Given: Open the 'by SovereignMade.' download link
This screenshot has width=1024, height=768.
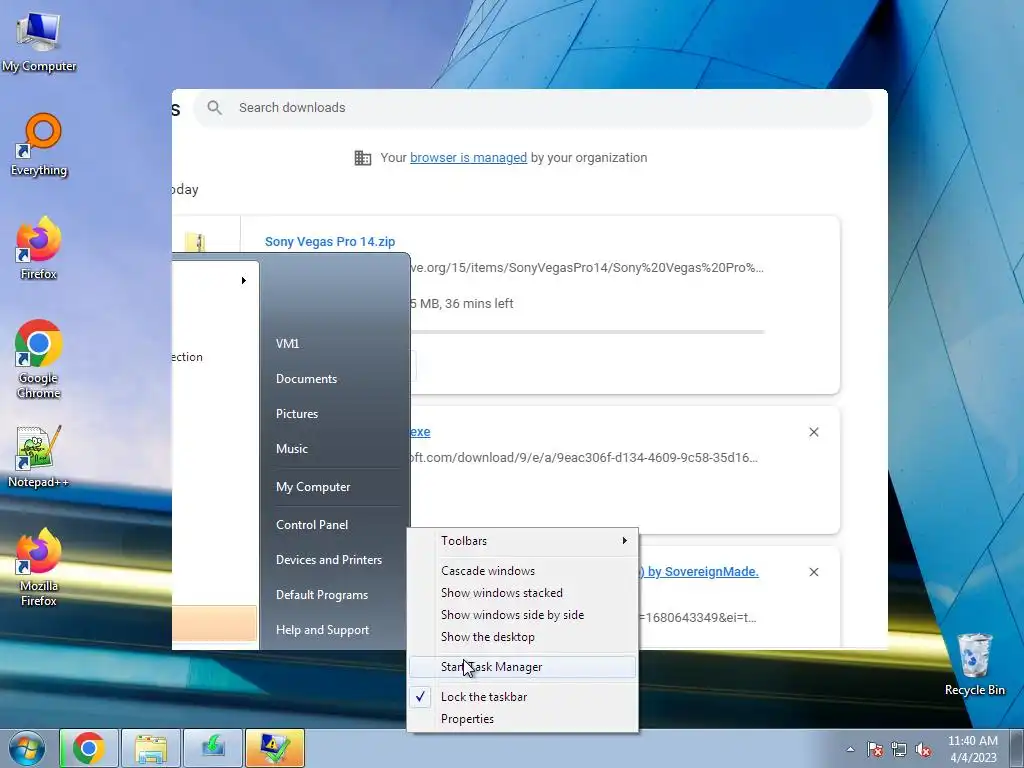Looking at the screenshot, I should pyautogui.click(x=699, y=571).
